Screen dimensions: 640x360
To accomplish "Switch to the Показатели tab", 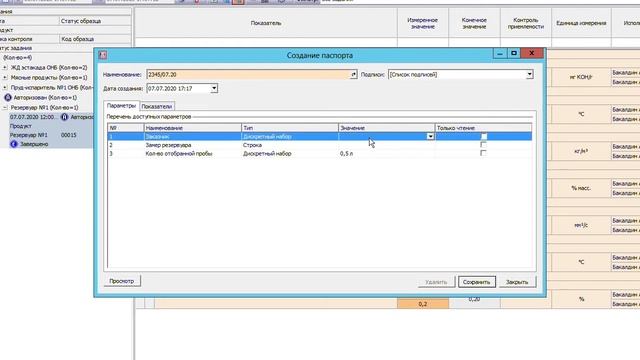I will [157, 106].
